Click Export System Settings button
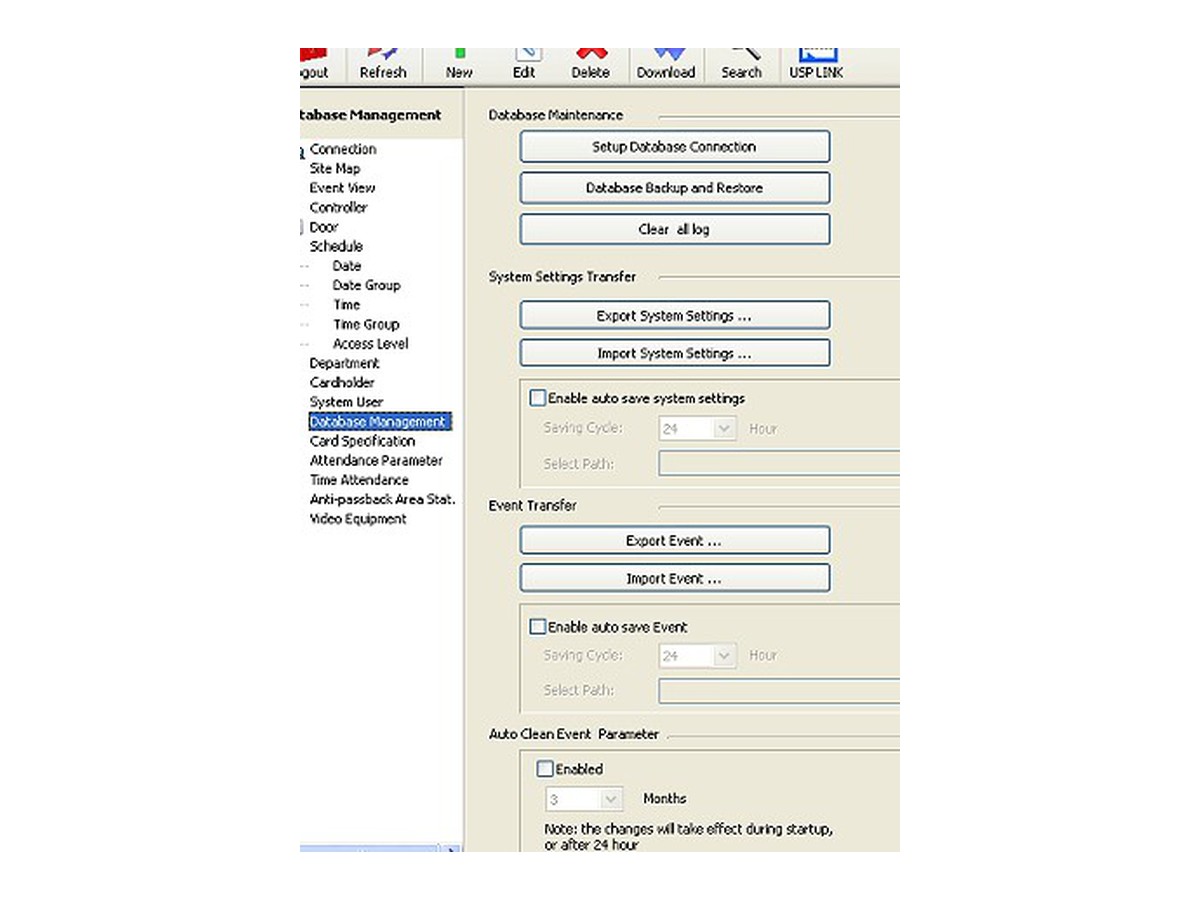Image resolution: width=1200 pixels, height=900 pixels. [675, 315]
